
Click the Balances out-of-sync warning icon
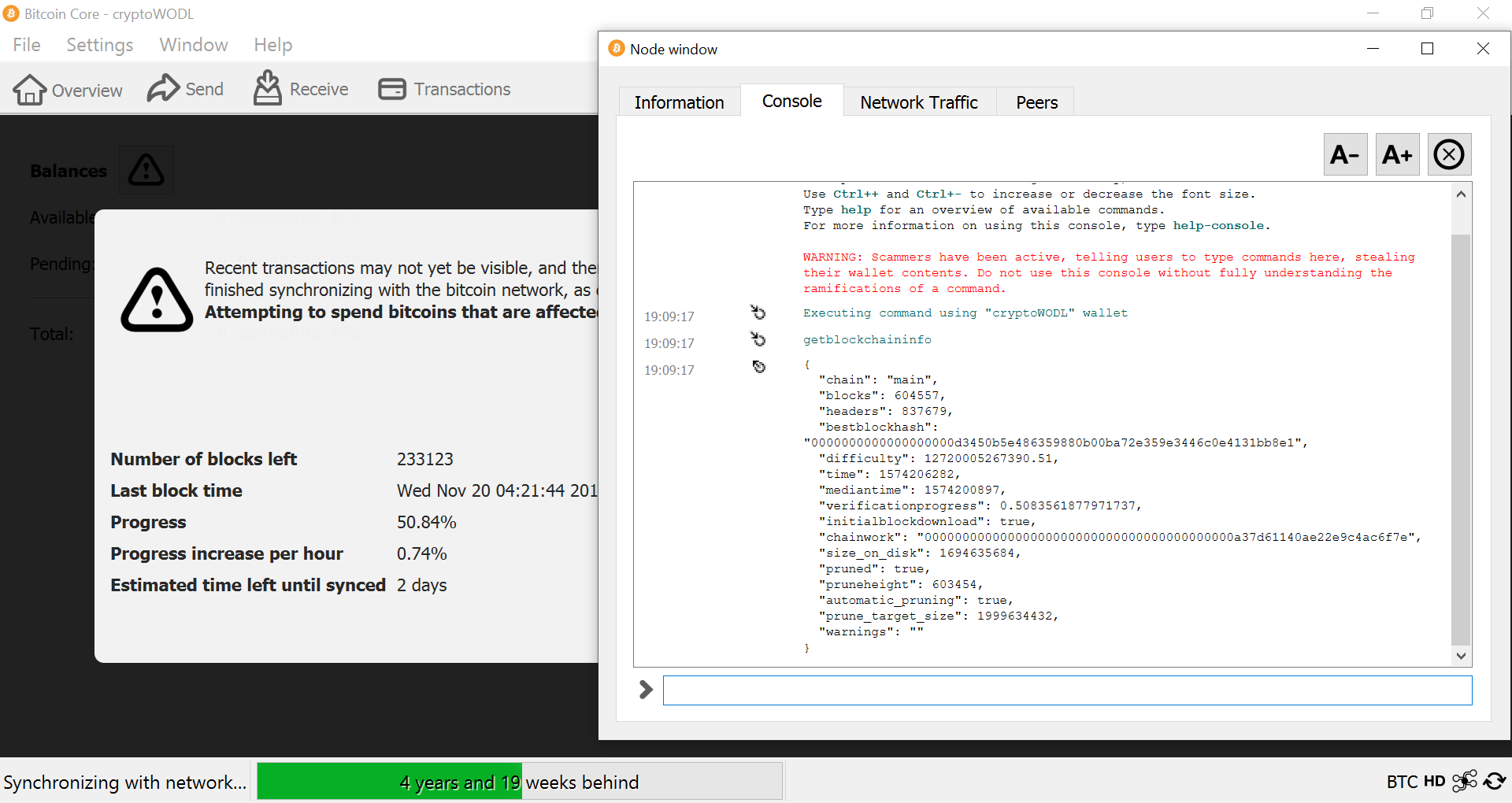pos(146,170)
